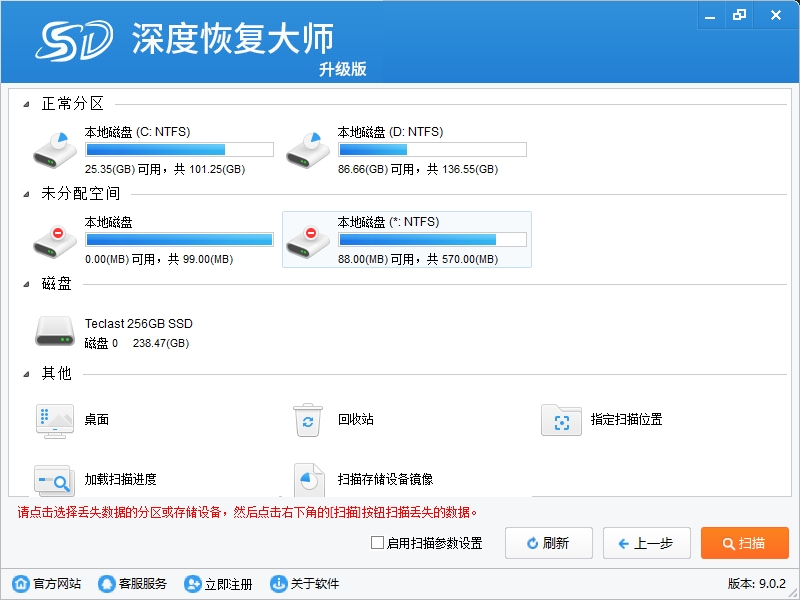Choose the Desktop (桌面) scan location icon
This screenshot has width=800, height=600.
tap(54, 420)
